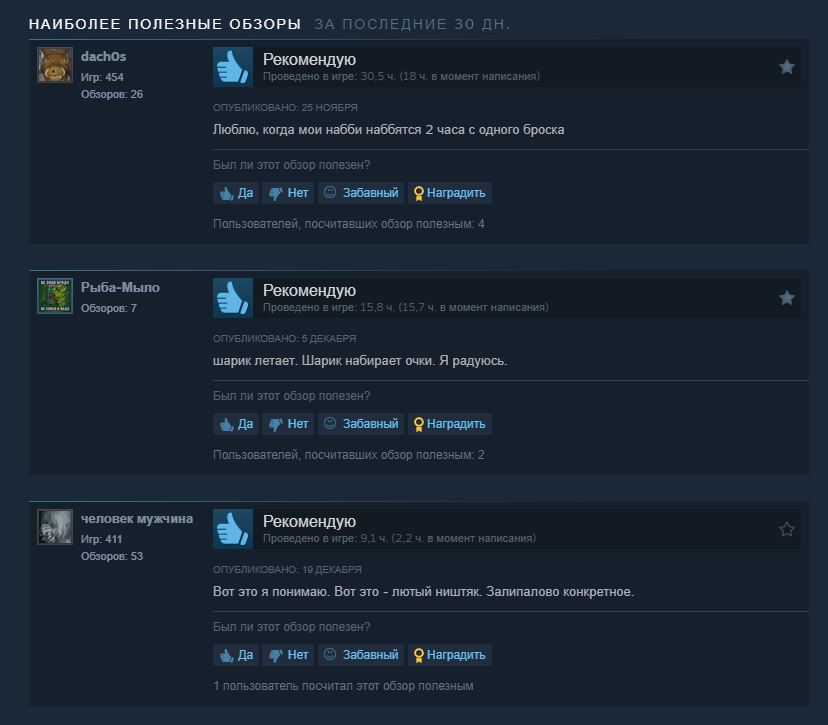Screen dimensions: 828x725
Task: Vote Да on Рыба-Мыло review
Action: point(236,424)
